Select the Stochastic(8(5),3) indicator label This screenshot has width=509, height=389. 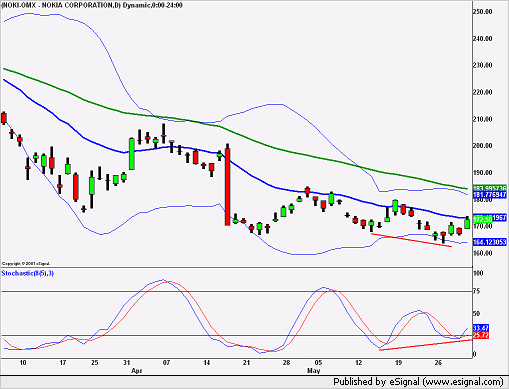[x=28, y=273]
